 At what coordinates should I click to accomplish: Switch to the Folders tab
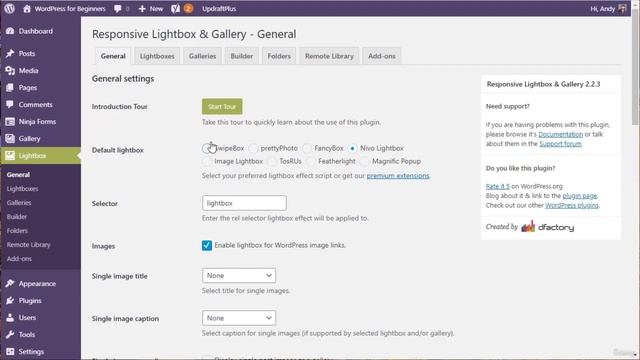pyautogui.click(x=279, y=56)
